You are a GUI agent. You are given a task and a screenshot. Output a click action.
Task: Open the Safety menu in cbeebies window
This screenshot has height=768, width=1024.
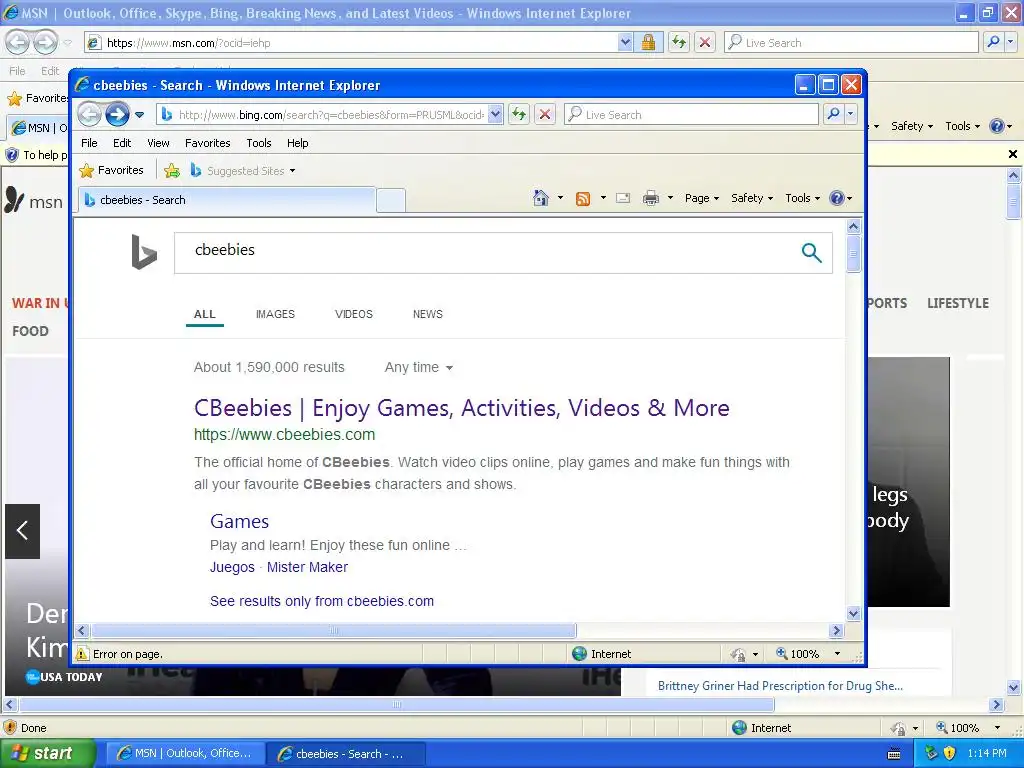(752, 198)
